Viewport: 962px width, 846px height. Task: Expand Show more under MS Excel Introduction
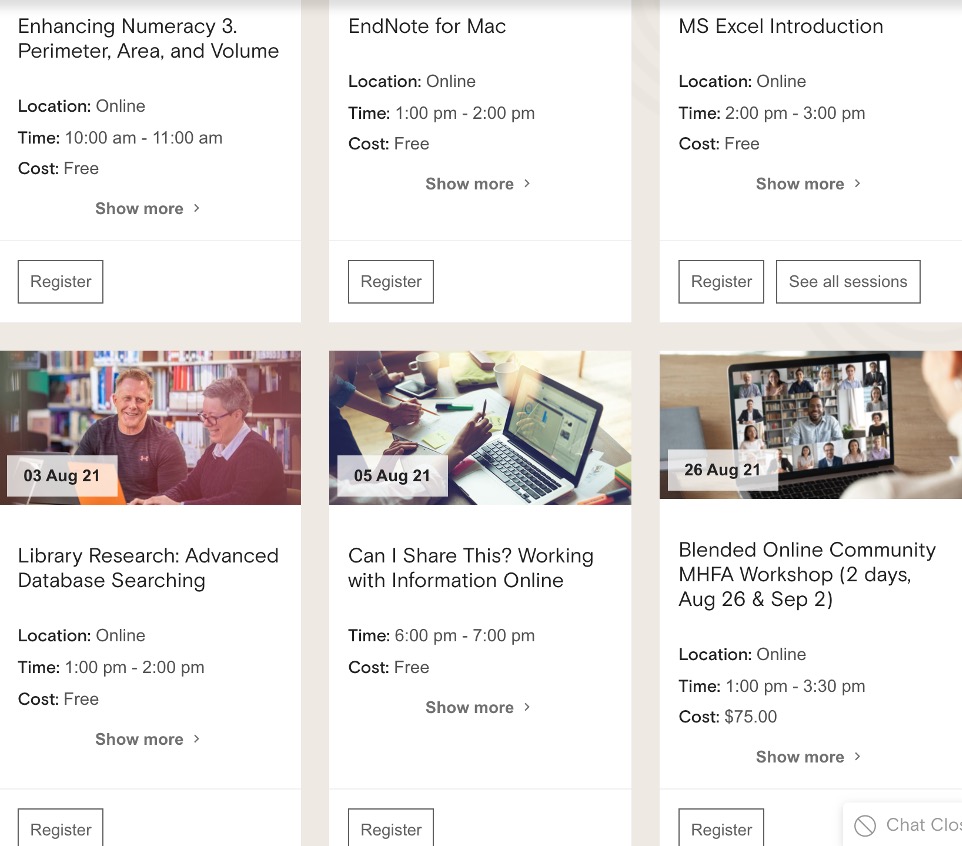[808, 184]
